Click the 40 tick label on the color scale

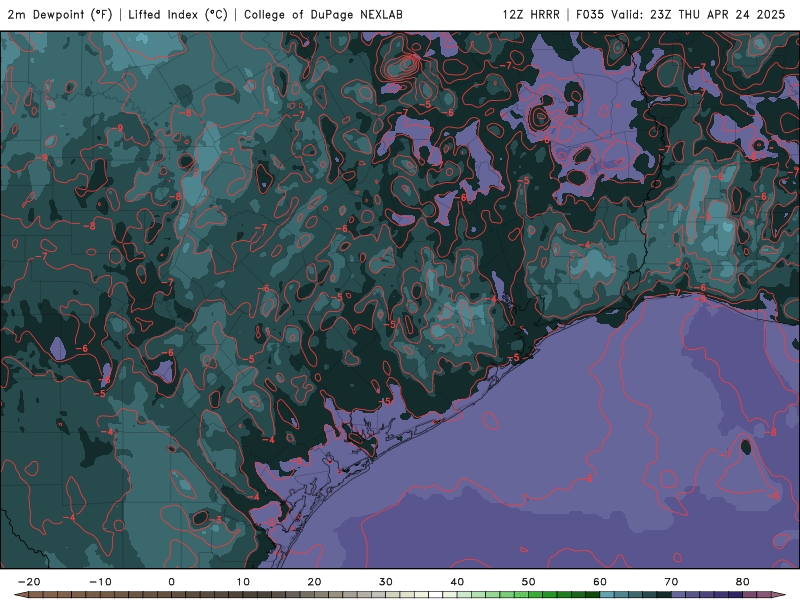[457, 582]
